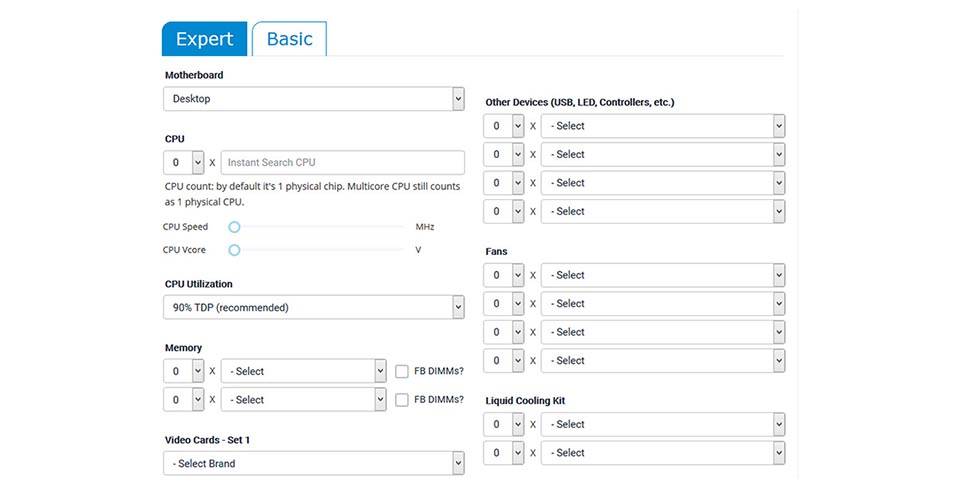Image resolution: width=960 pixels, height=489 pixels.
Task: Open second Liquid Cooling Kit quantity dropdown
Action: pyautogui.click(x=504, y=452)
